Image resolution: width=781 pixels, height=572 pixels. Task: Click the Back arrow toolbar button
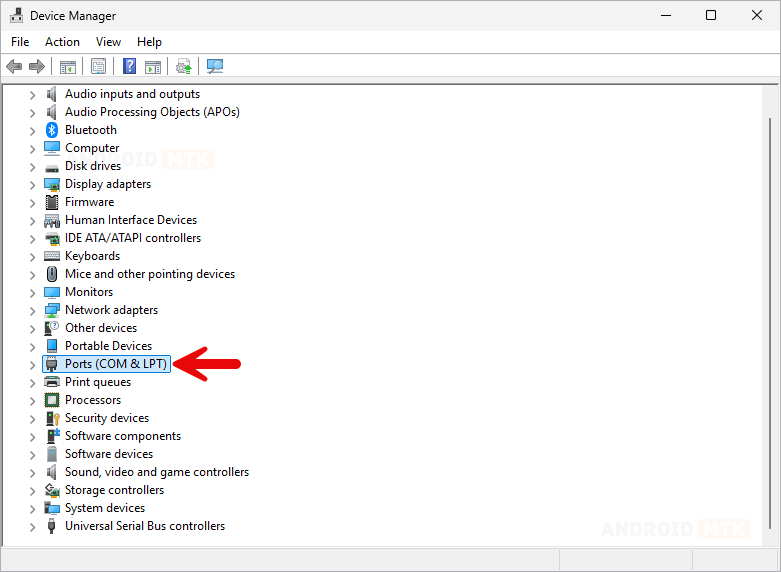14,67
